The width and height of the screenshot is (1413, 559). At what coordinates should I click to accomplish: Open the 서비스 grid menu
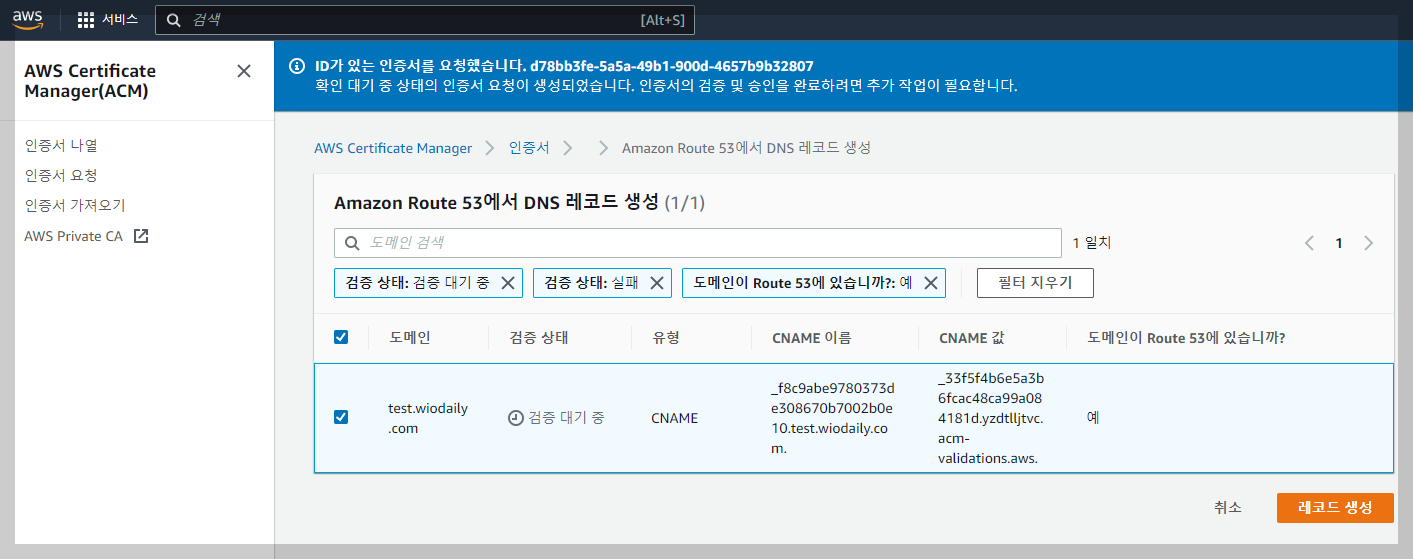pyautogui.click(x=108, y=20)
